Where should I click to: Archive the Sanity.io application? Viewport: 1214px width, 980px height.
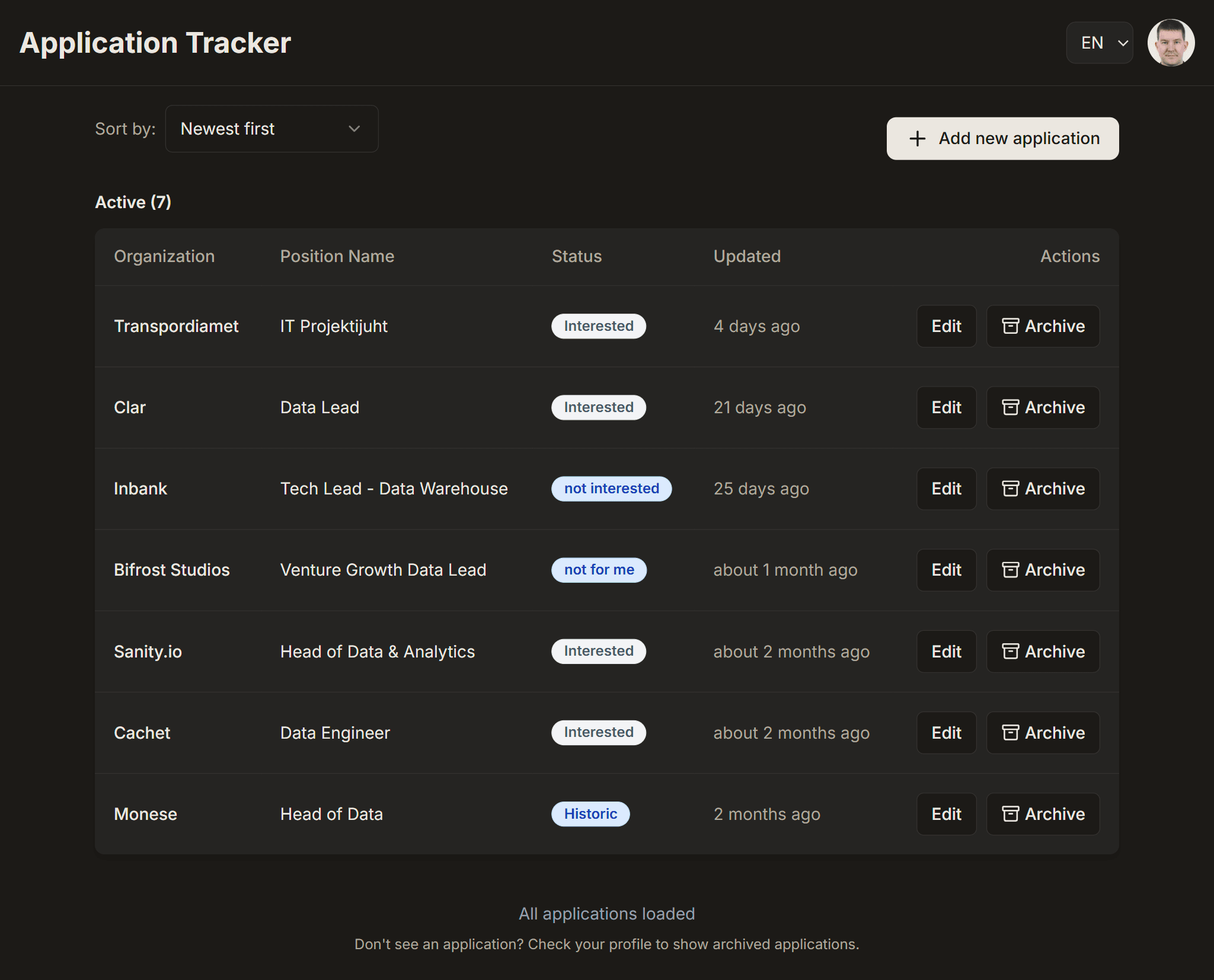pyautogui.click(x=1043, y=652)
